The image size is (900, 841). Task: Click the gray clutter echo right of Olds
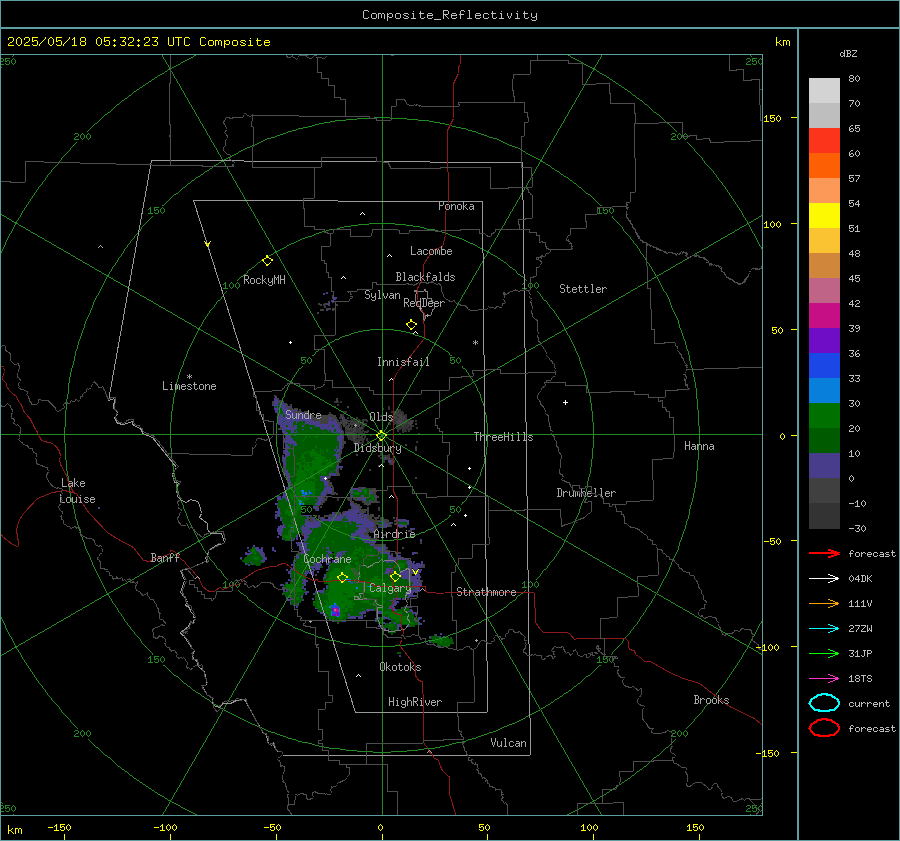pyautogui.click(x=404, y=421)
